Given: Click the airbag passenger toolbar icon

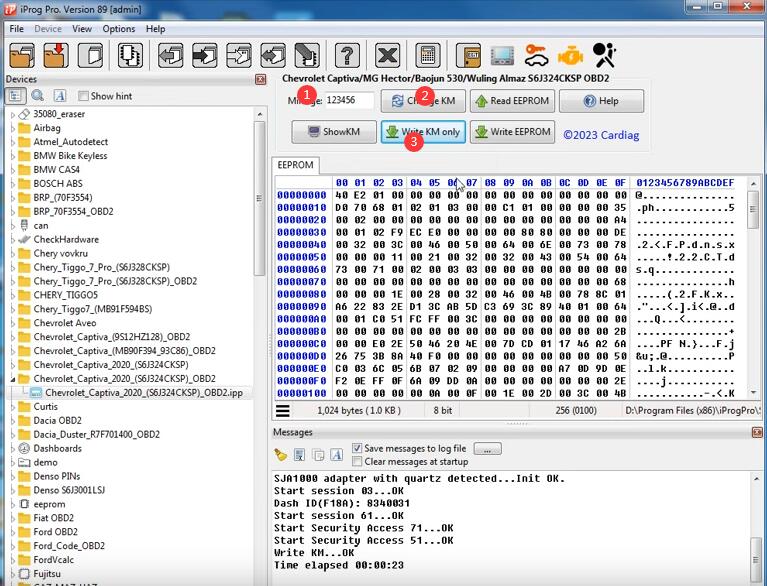Looking at the screenshot, I should coord(605,55).
